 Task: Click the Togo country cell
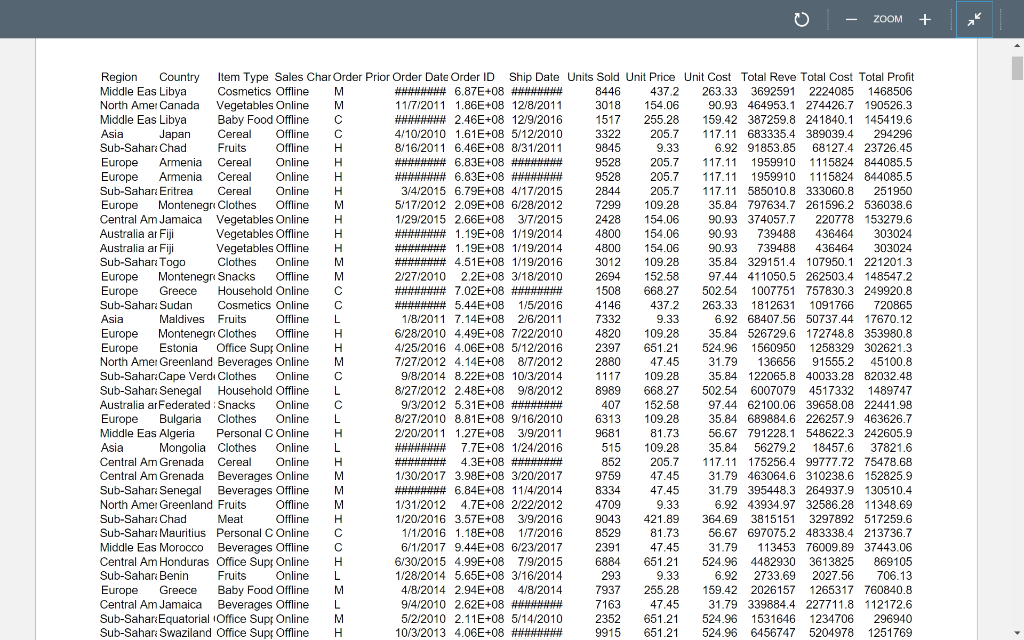pos(172,263)
